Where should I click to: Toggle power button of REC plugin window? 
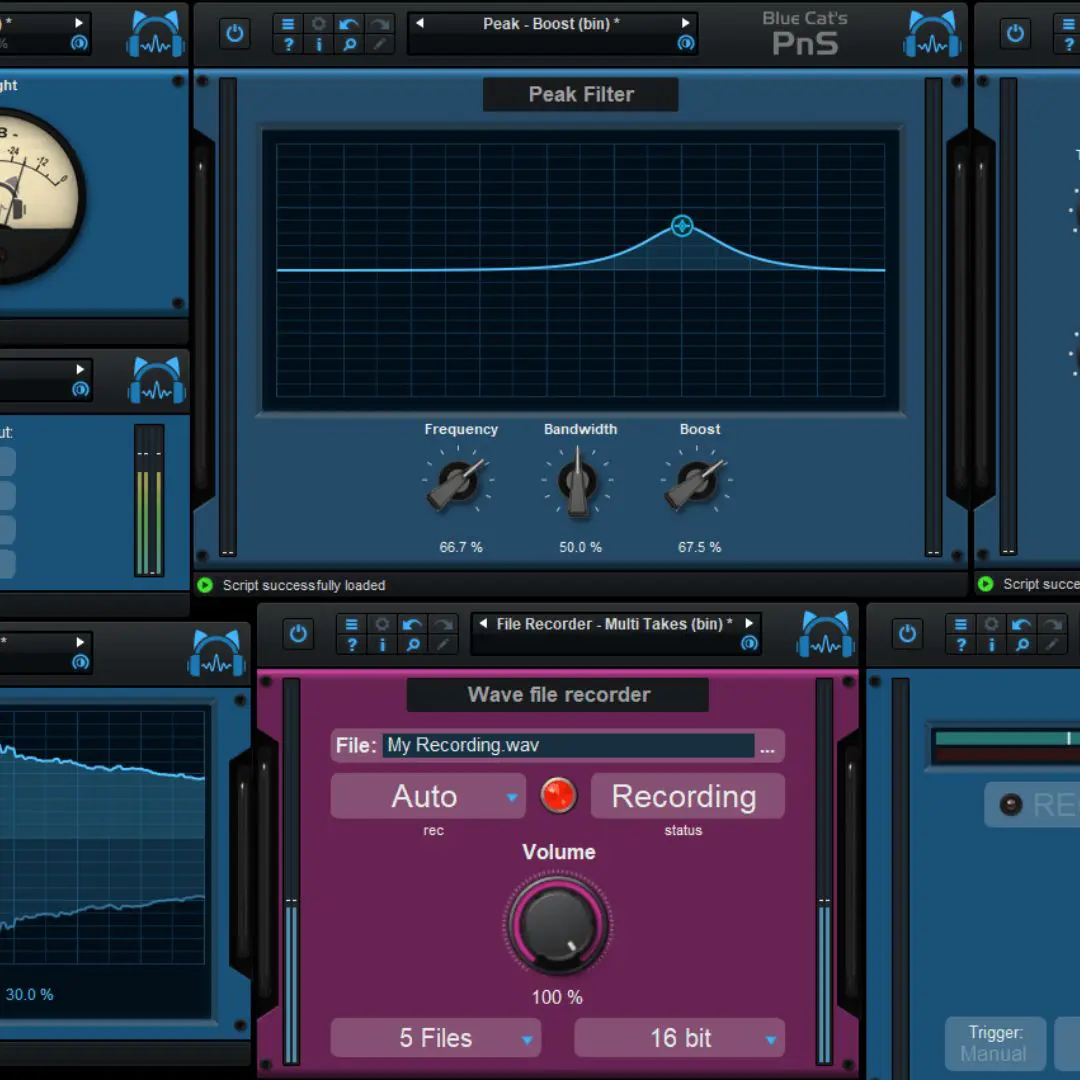click(906, 633)
